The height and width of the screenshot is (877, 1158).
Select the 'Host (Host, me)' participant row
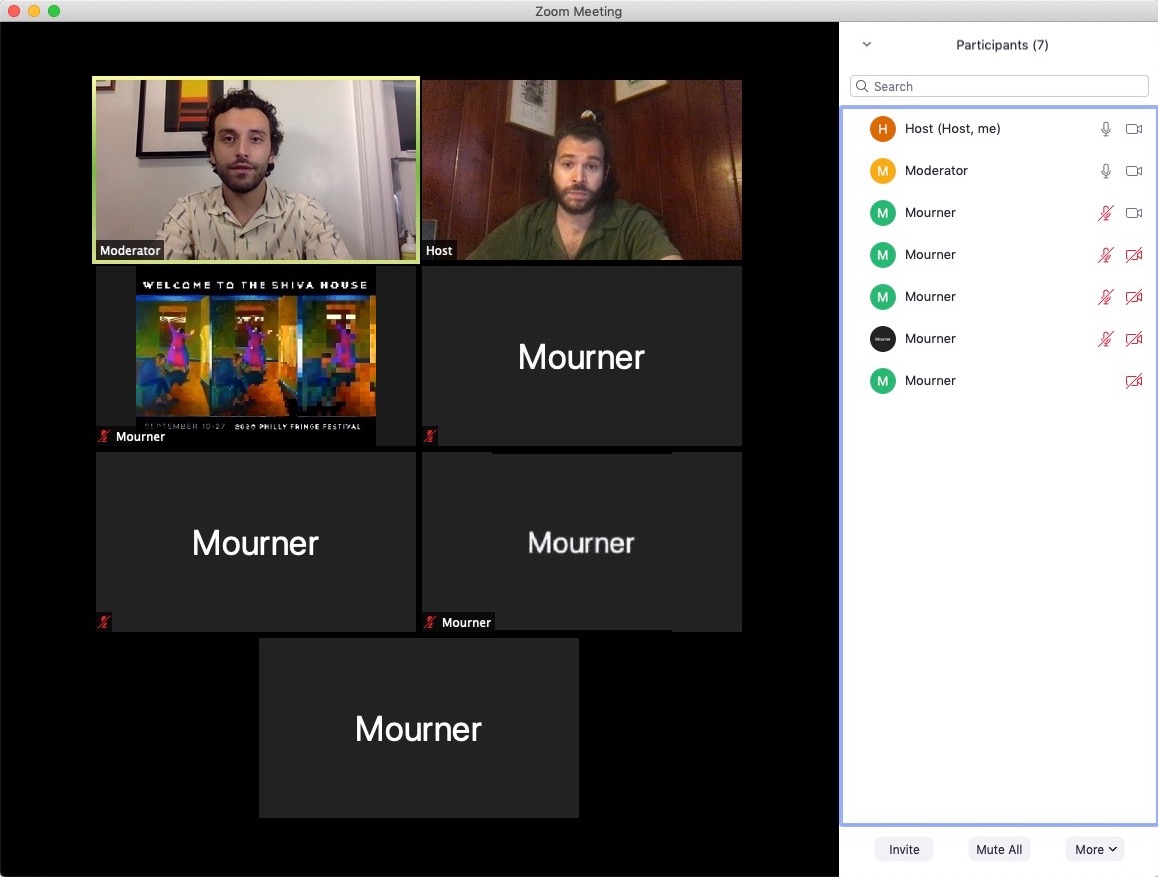(x=999, y=129)
